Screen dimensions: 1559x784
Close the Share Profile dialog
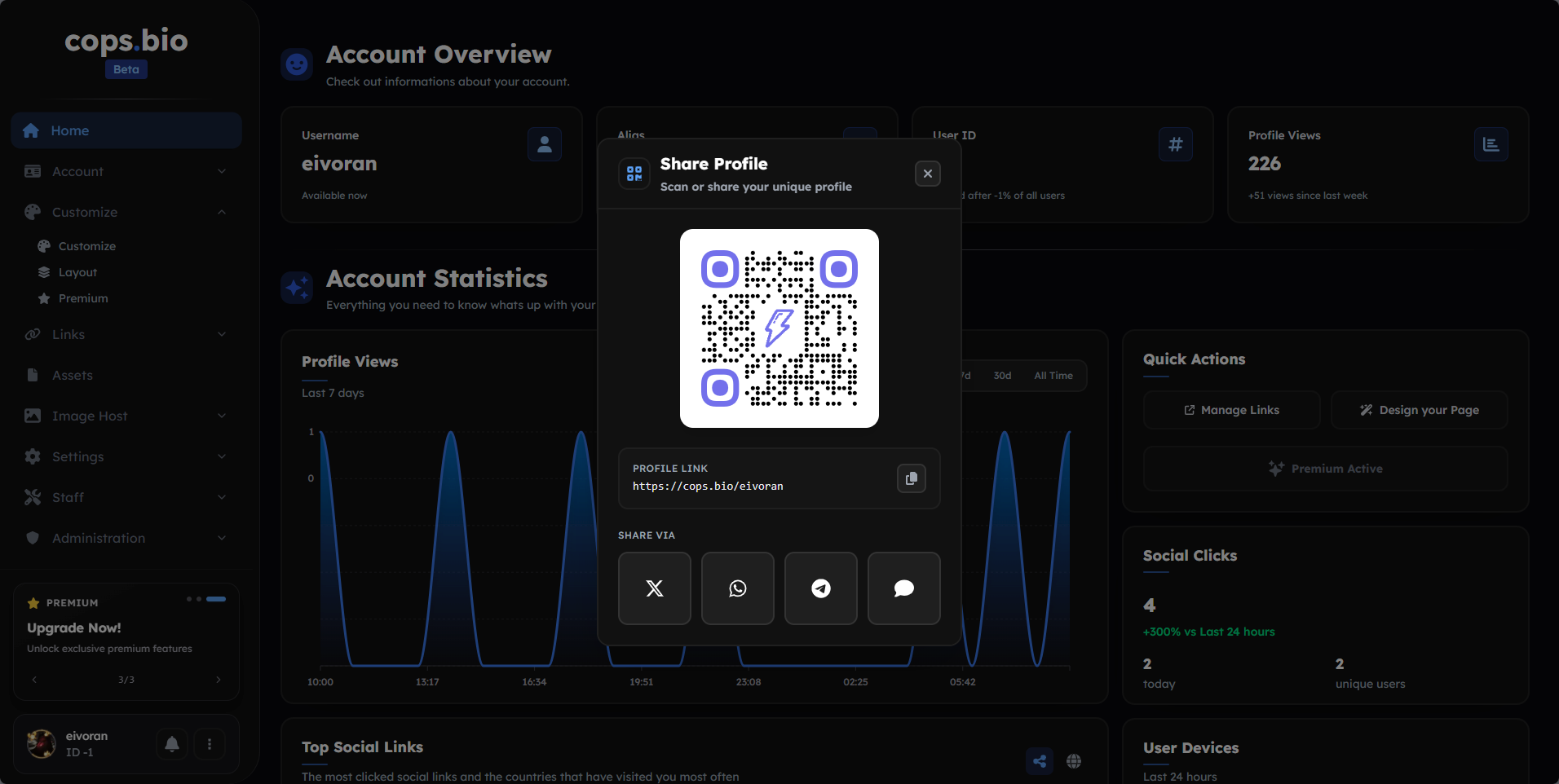coord(927,174)
